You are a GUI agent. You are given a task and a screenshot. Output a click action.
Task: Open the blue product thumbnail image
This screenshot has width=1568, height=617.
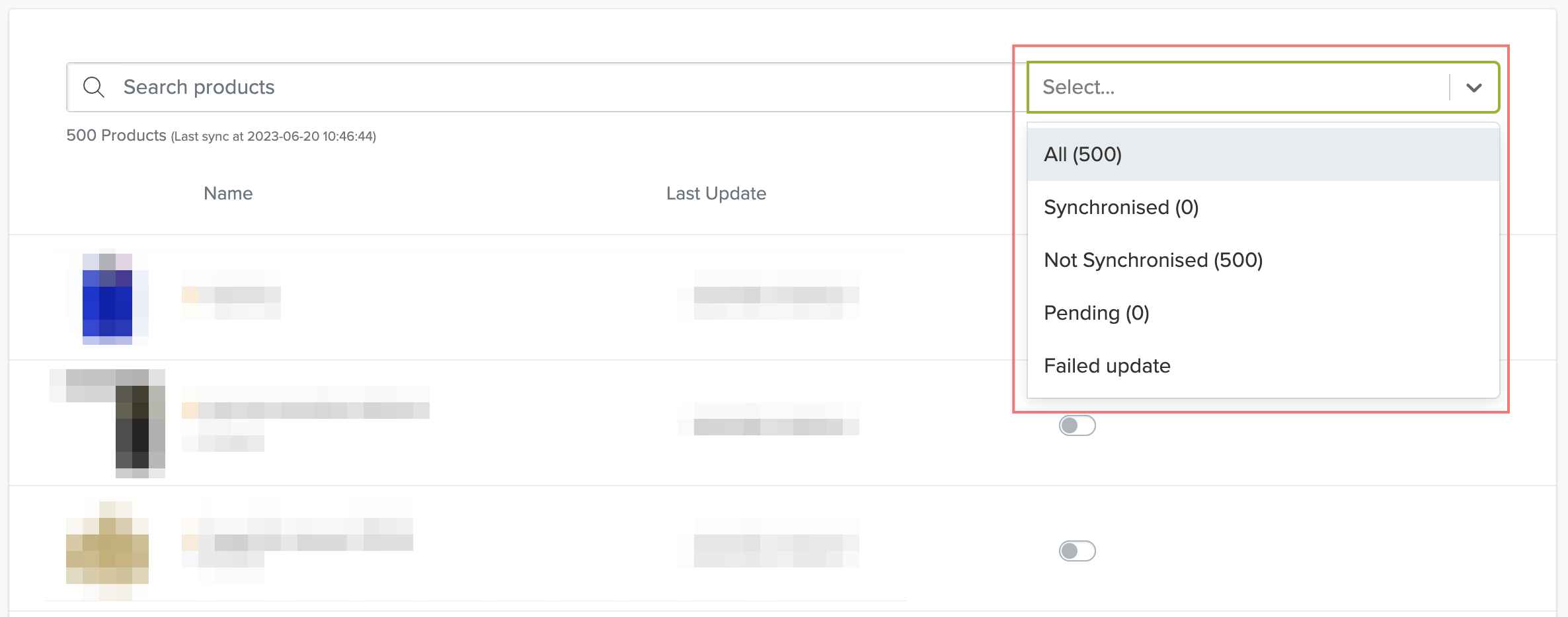coord(107,297)
